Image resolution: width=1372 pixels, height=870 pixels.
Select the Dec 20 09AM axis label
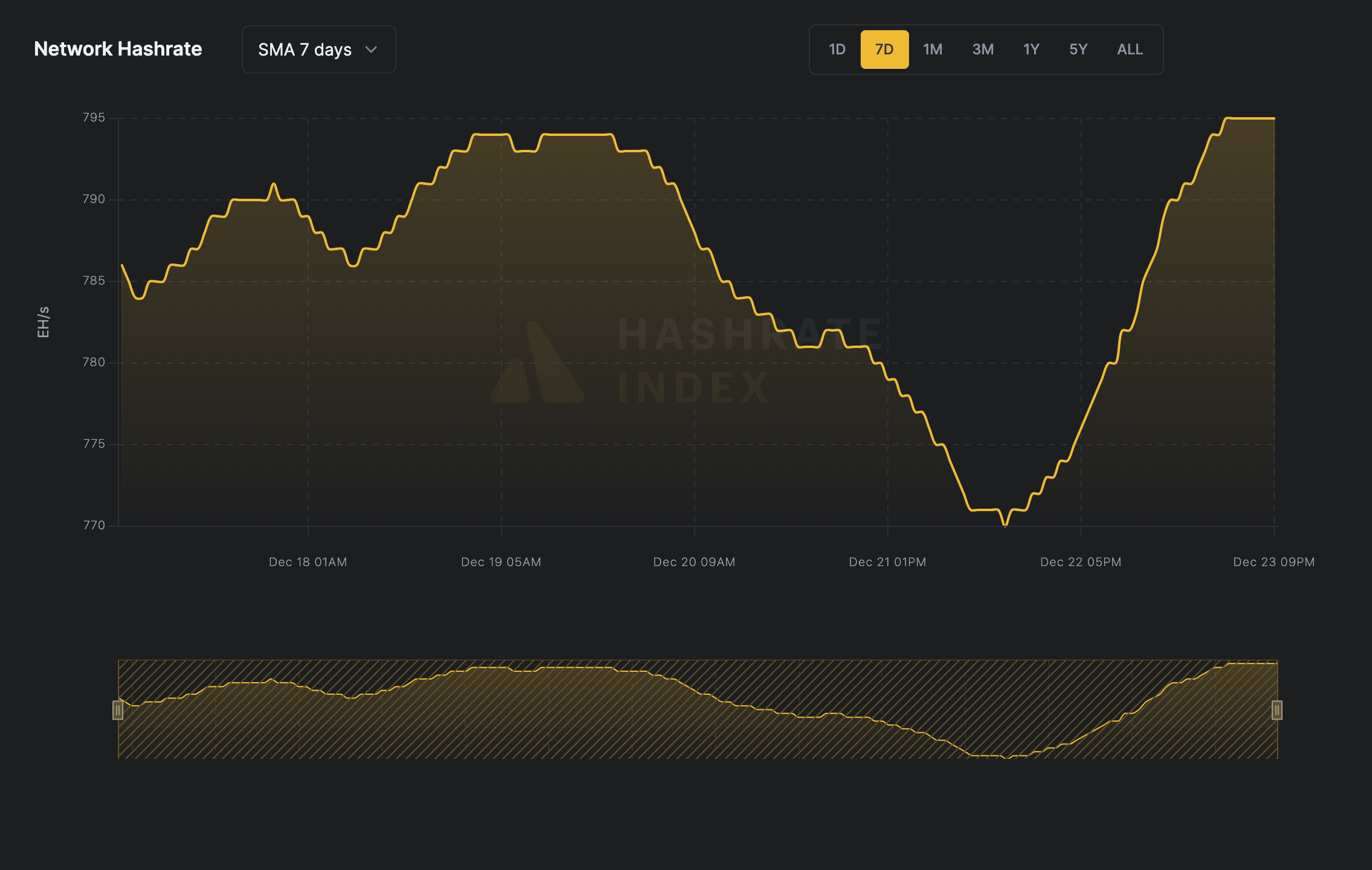[694, 561]
